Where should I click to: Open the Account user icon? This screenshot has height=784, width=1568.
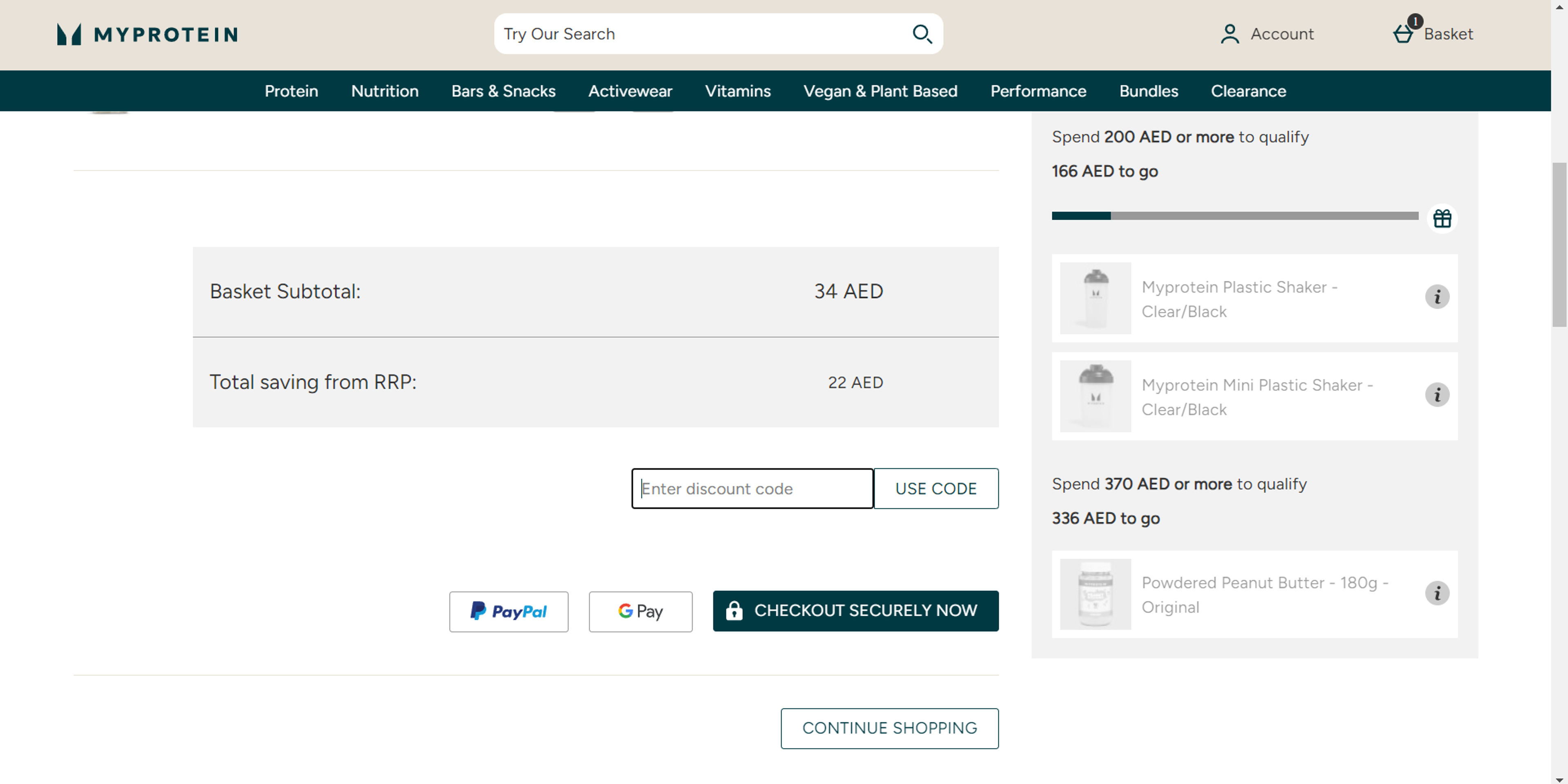pos(1229,34)
